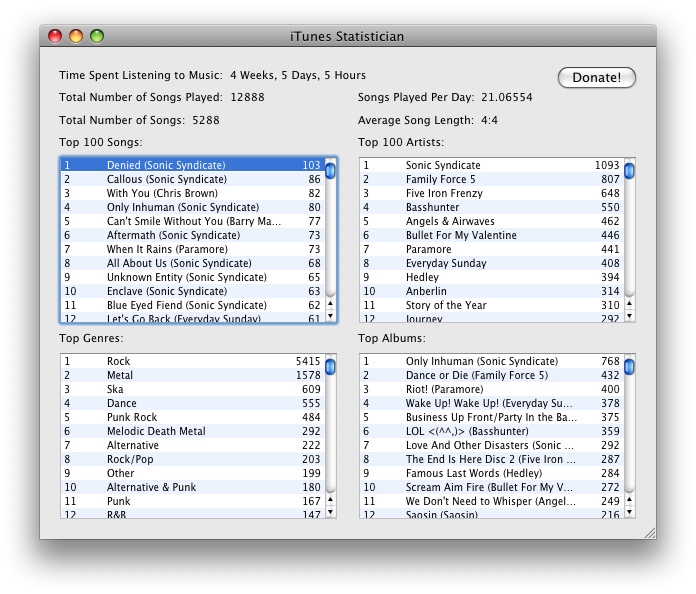Select song Aftermath (Sonic Syndicate)
696x594 pixels.
point(193,235)
